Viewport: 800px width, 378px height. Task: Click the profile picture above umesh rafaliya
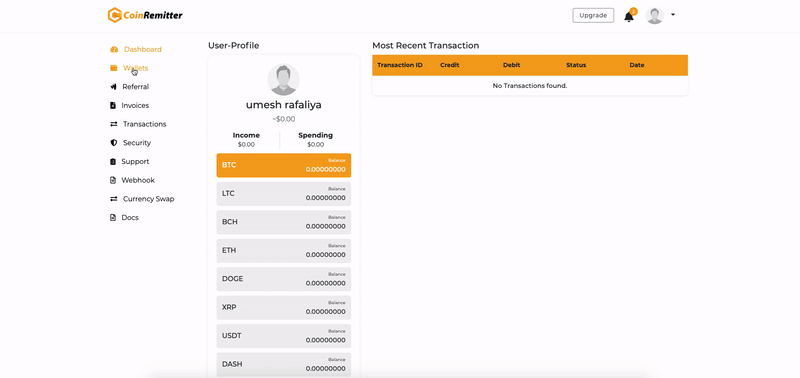[x=284, y=80]
